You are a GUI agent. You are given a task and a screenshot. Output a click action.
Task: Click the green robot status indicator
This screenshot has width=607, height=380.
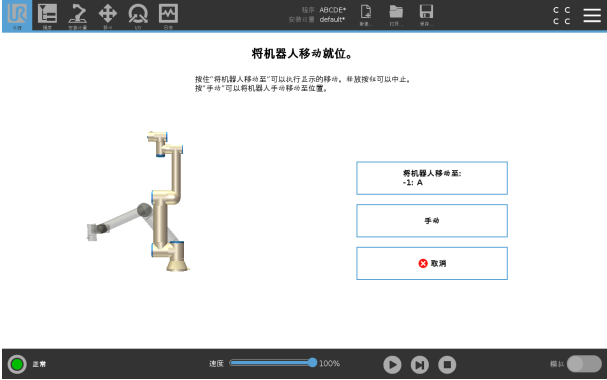click(17, 364)
